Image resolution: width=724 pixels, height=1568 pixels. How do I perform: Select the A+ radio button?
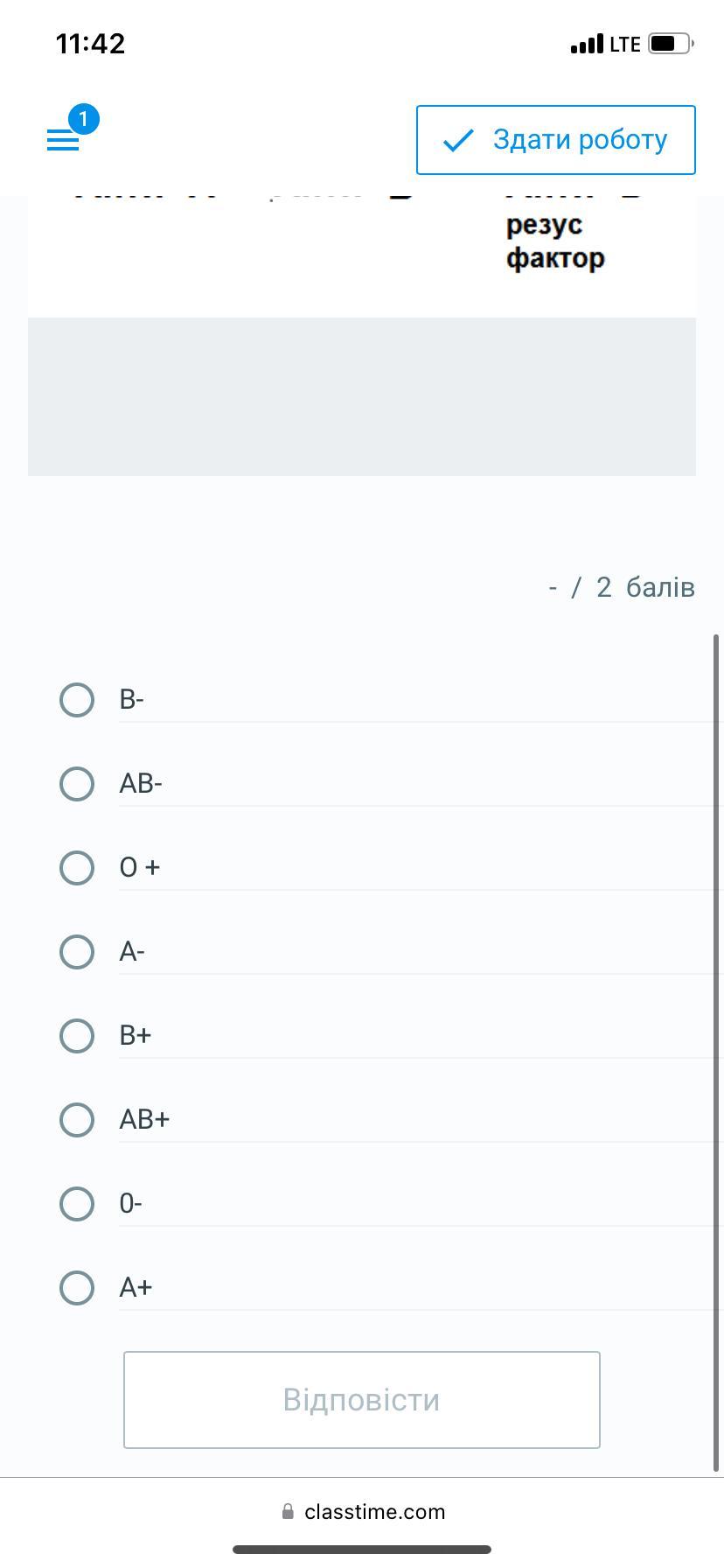pos(77,1288)
